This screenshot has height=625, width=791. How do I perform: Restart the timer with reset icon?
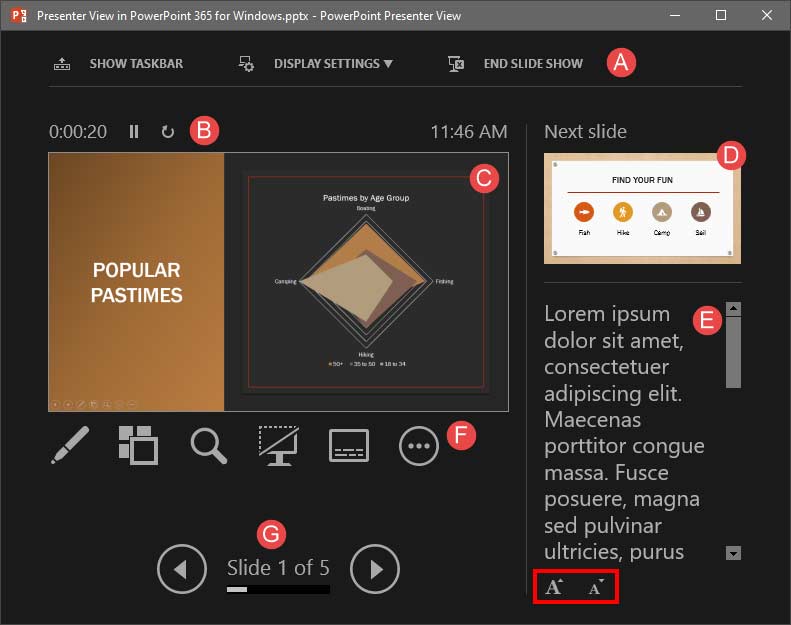pyautogui.click(x=167, y=131)
